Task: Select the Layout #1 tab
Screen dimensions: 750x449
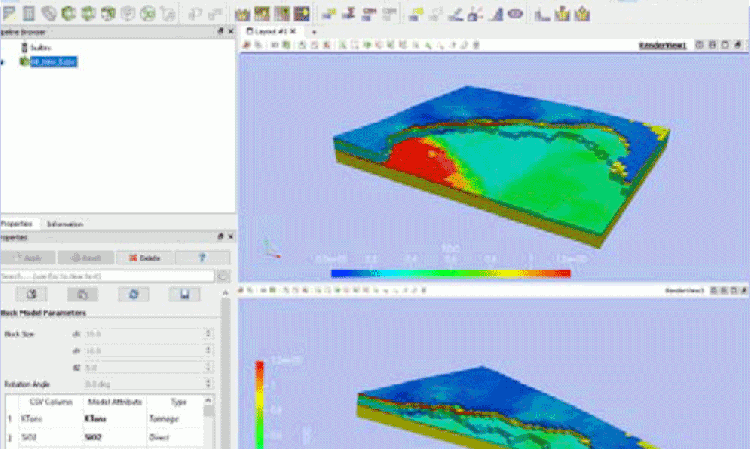Action: point(271,31)
